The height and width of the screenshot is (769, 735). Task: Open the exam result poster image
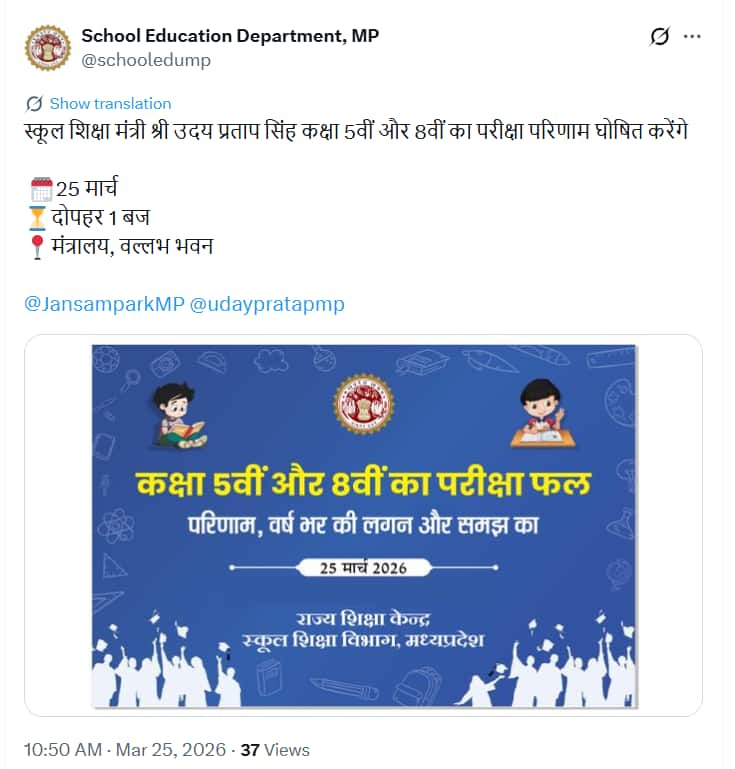pos(363,526)
